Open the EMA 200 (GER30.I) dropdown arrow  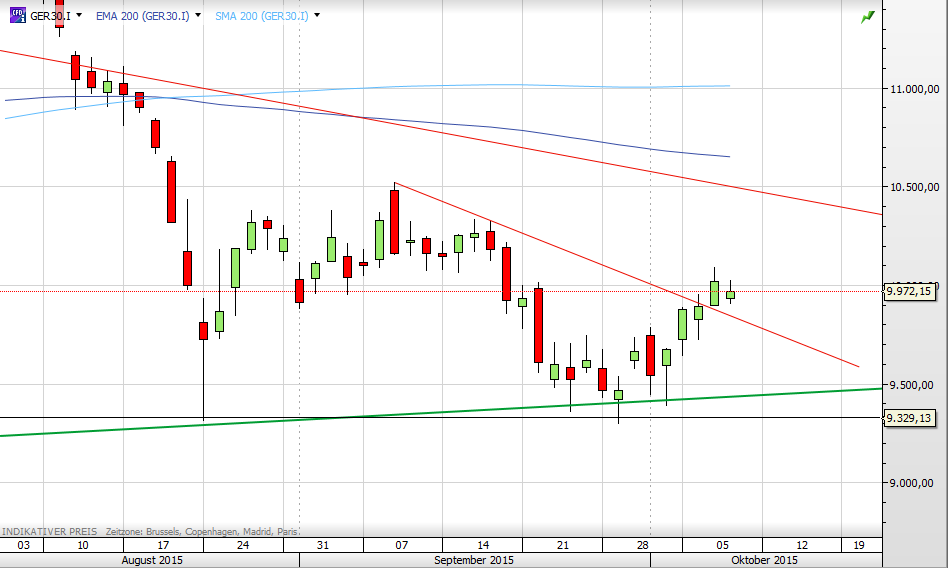(198, 15)
